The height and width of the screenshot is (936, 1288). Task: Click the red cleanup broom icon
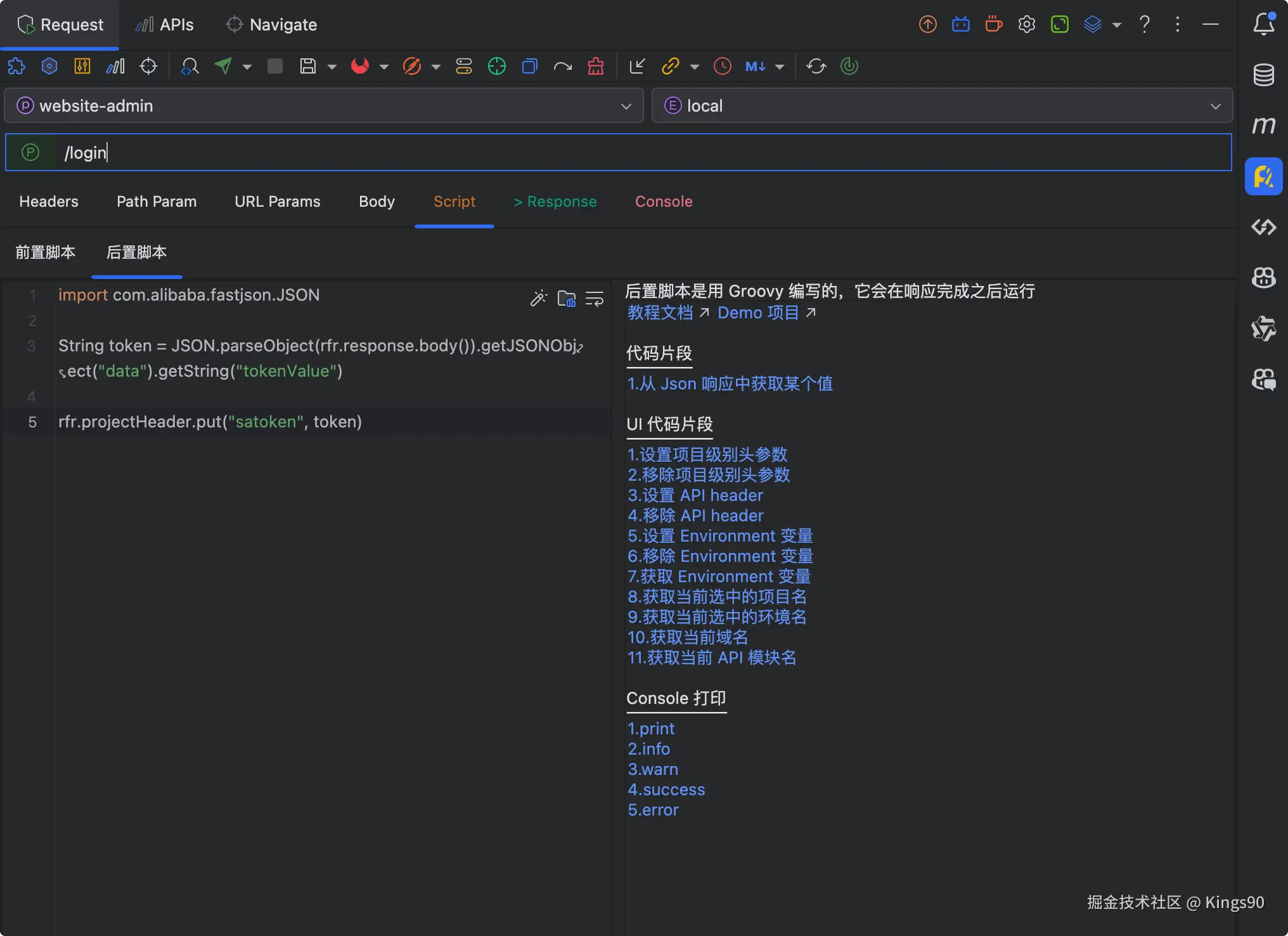595,66
